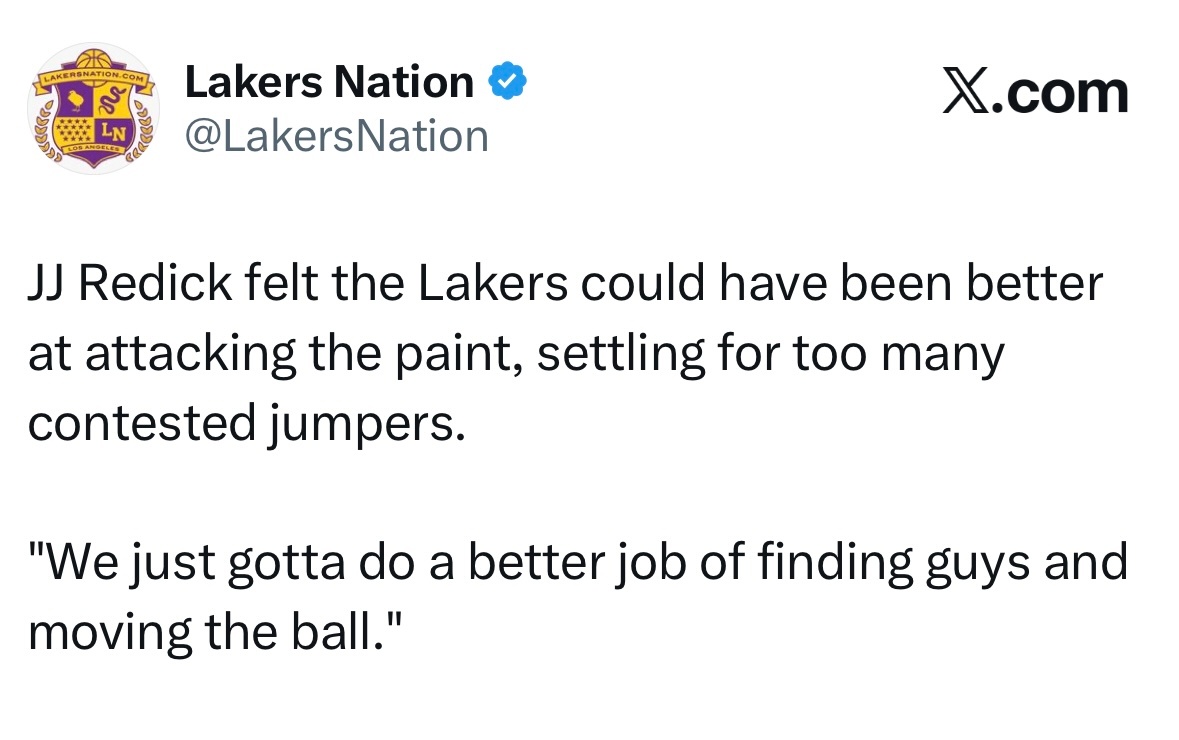
Task: Click the blue verified checkmark badge
Action: click(x=508, y=83)
